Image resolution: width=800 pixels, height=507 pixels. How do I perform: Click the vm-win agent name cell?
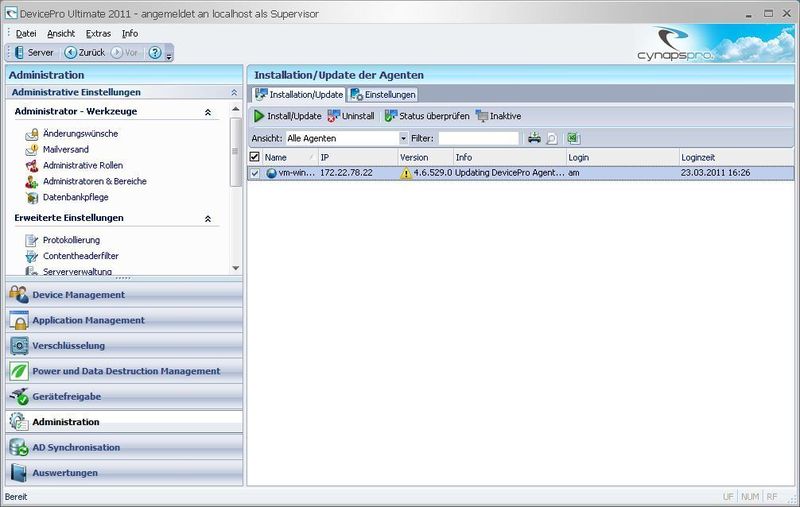[x=291, y=173]
